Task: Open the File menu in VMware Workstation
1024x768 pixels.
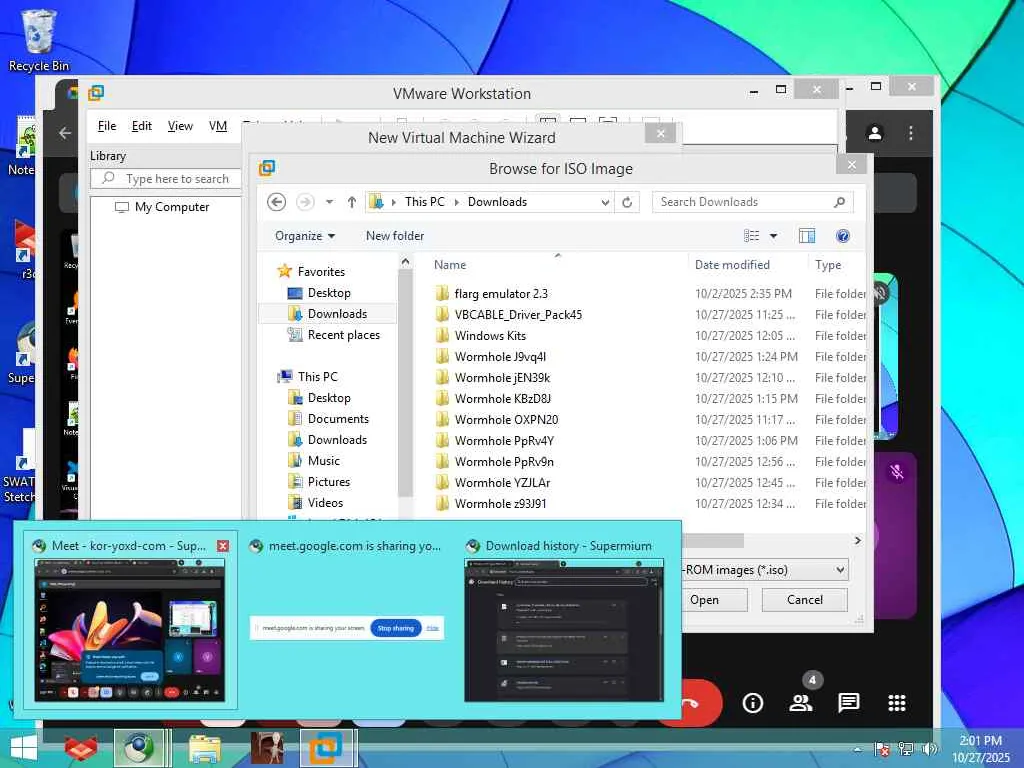Action: coord(106,126)
